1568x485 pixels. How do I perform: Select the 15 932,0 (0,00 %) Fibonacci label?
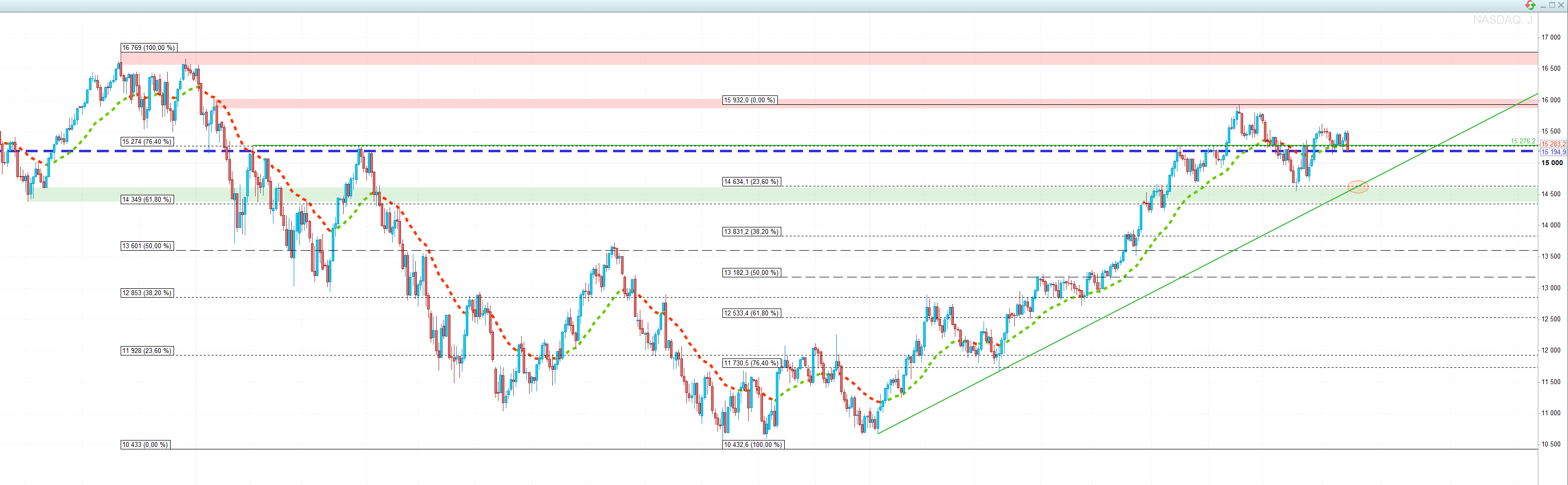[749, 100]
